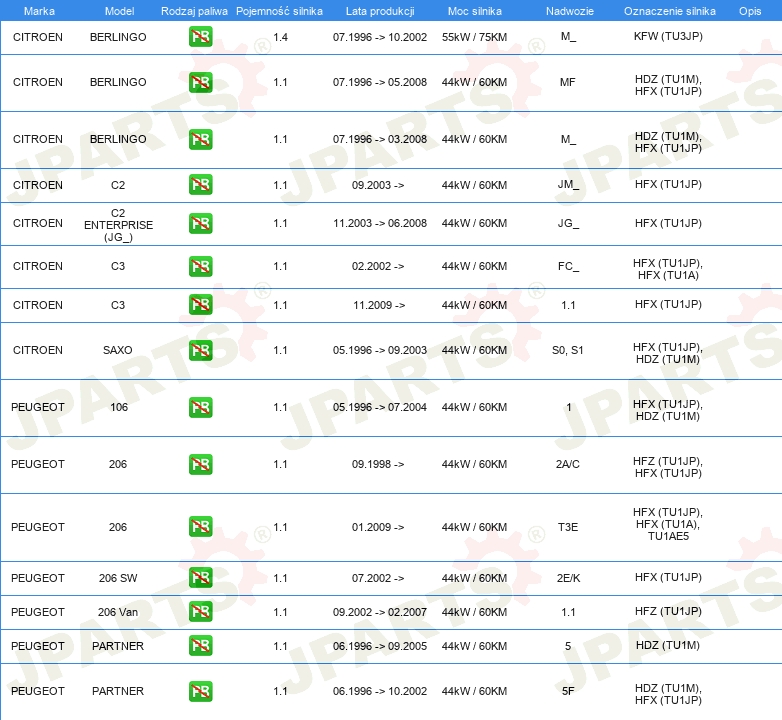The width and height of the screenshot is (782, 720).
Task: Click date range 05.1996 -> 09.2003
Action: (380, 350)
